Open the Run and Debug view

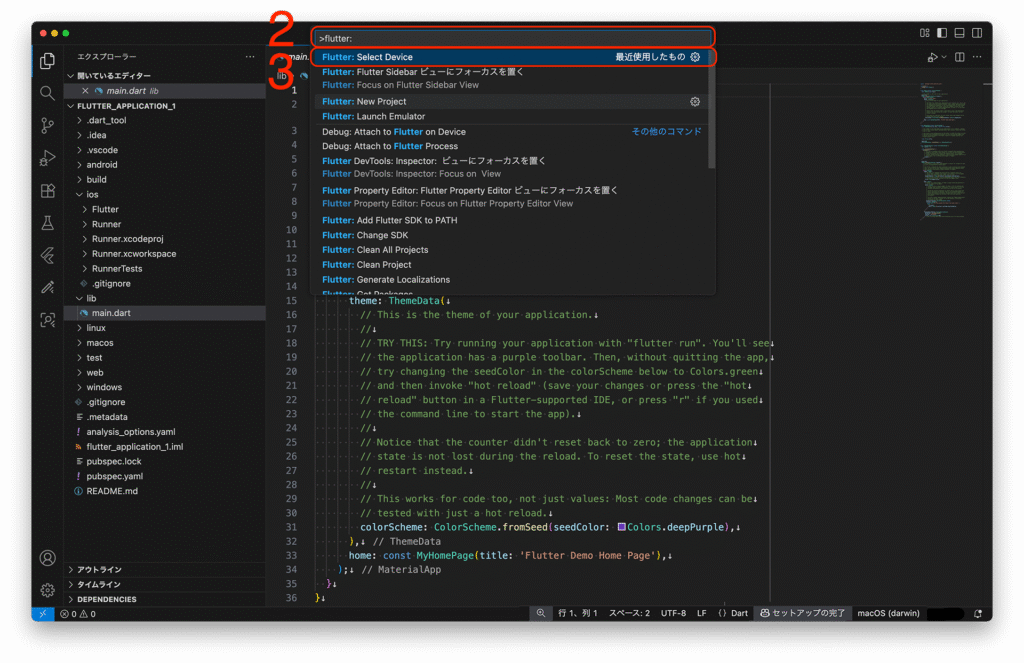pyautogui.click(x=47, y=158)
